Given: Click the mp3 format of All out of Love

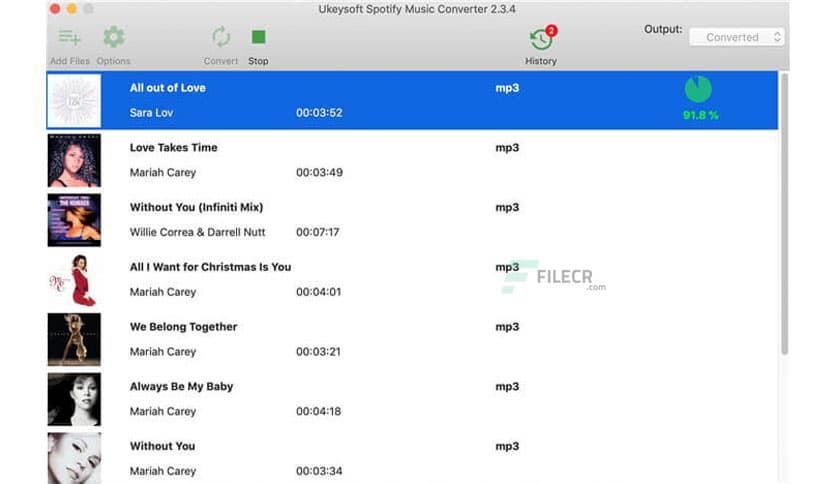Looking at the screenshot, I should (507, 88).
